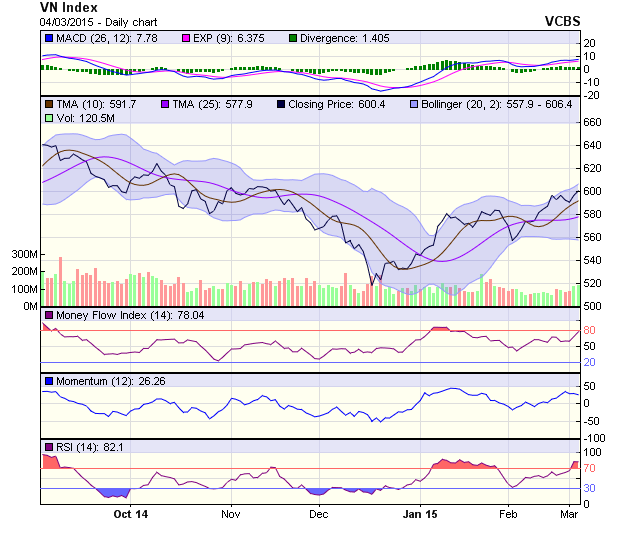The width and height of the screenshot is (620, 535).
Task: Click the Nov date axis label
Action: pyautogui.click(x=230, y=514)
